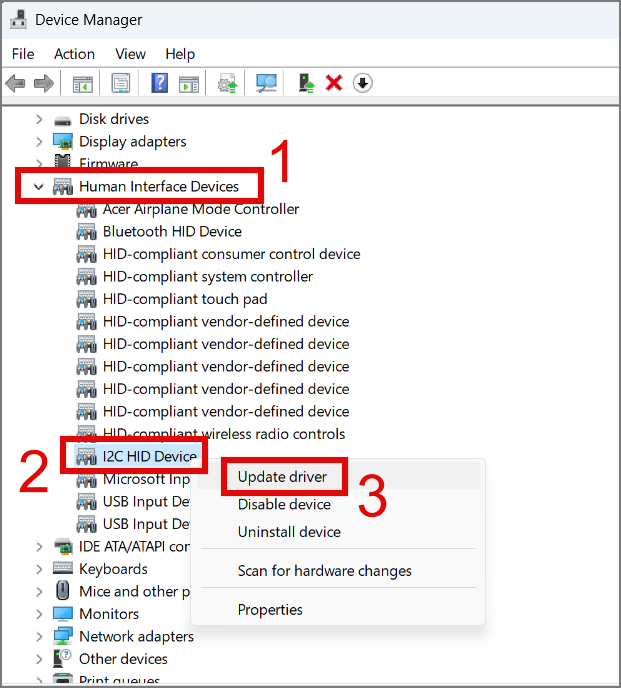Viewport: 621px width, 688px height.
Task: Click Show/Hide Action Pane toolbar icon
Action: pyautogui.click(x=189, y=83)
